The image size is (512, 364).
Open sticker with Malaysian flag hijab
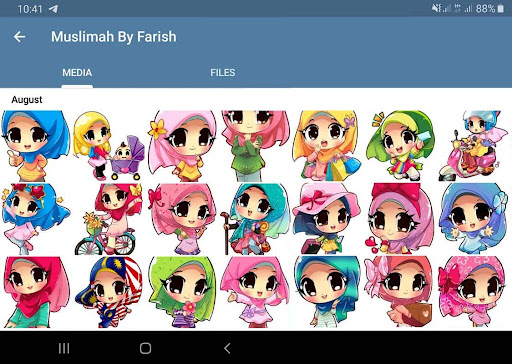tap(109, 292)
